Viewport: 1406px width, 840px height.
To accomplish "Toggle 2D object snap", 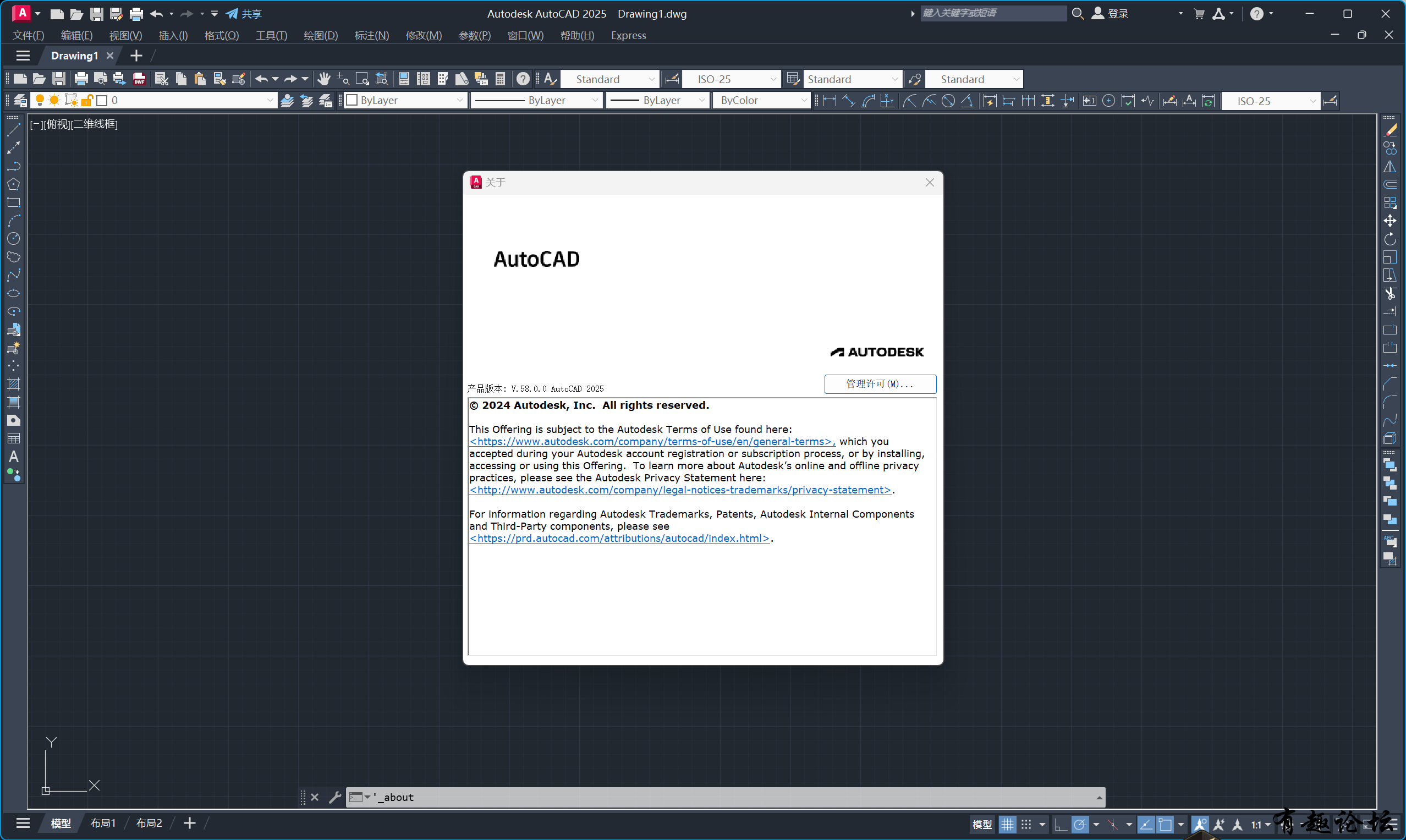I will (x=1165, y=824).
